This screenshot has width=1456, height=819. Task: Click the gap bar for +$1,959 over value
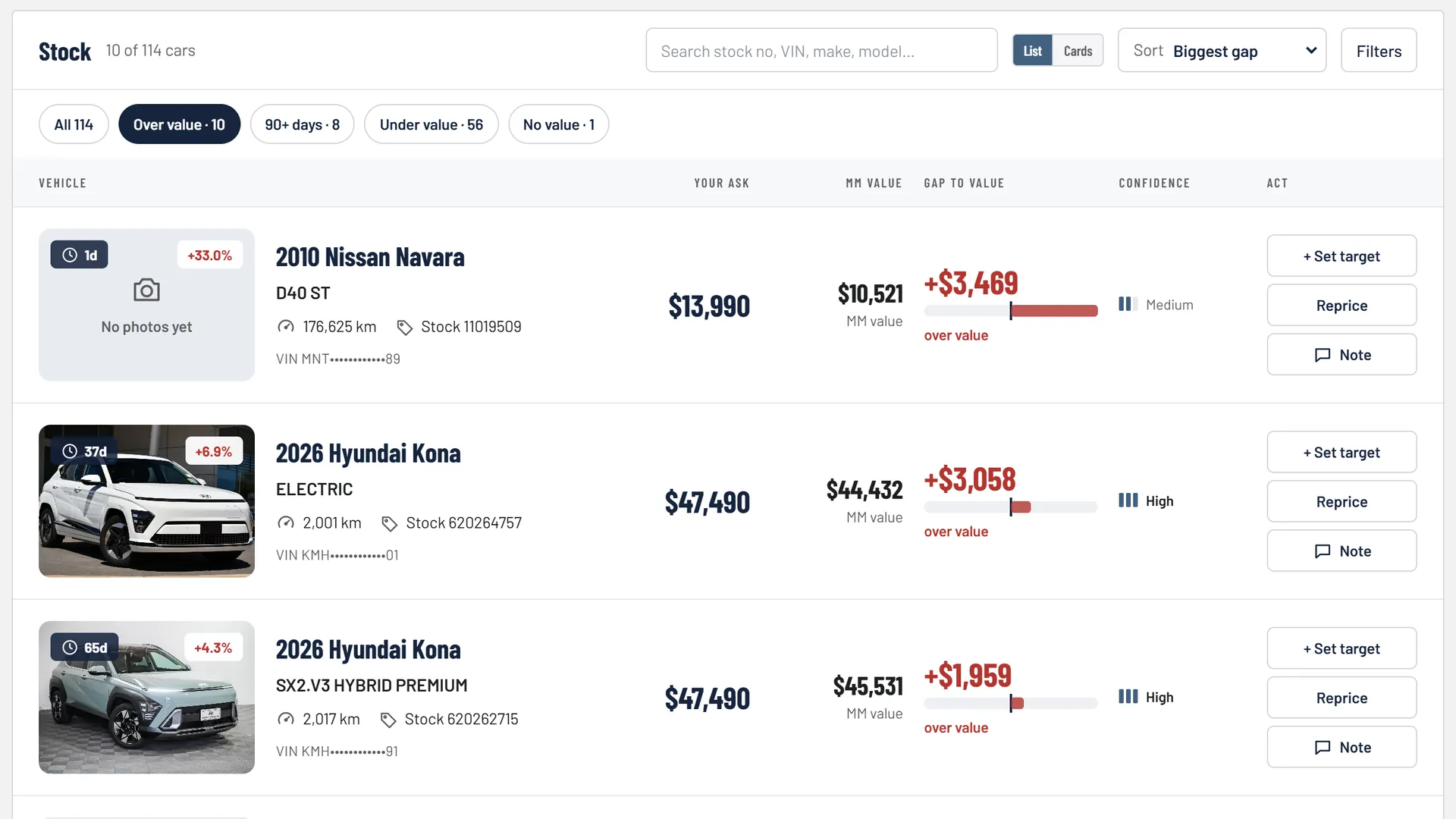pyautogui.click(x=1011, y=703)
